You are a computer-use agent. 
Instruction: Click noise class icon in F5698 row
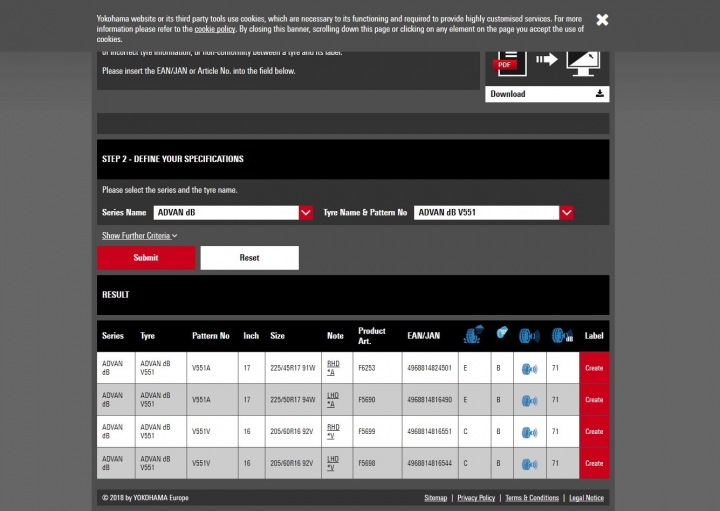529,464
